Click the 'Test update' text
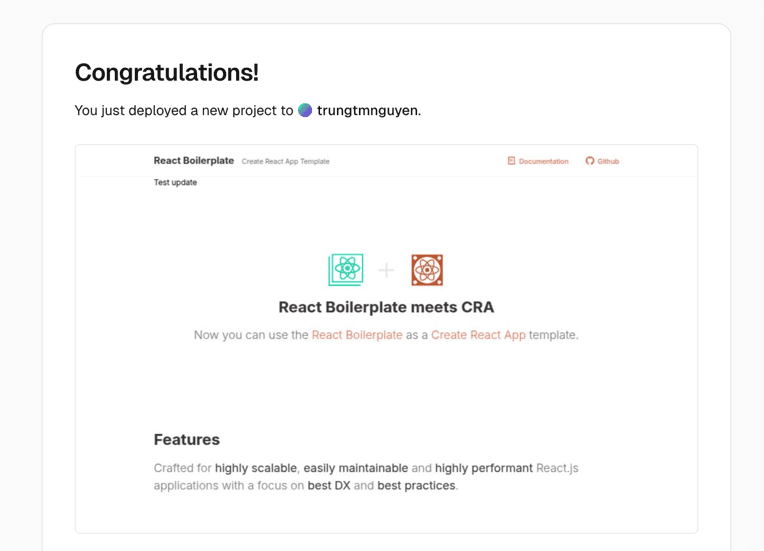 click(x=175, y=182)
